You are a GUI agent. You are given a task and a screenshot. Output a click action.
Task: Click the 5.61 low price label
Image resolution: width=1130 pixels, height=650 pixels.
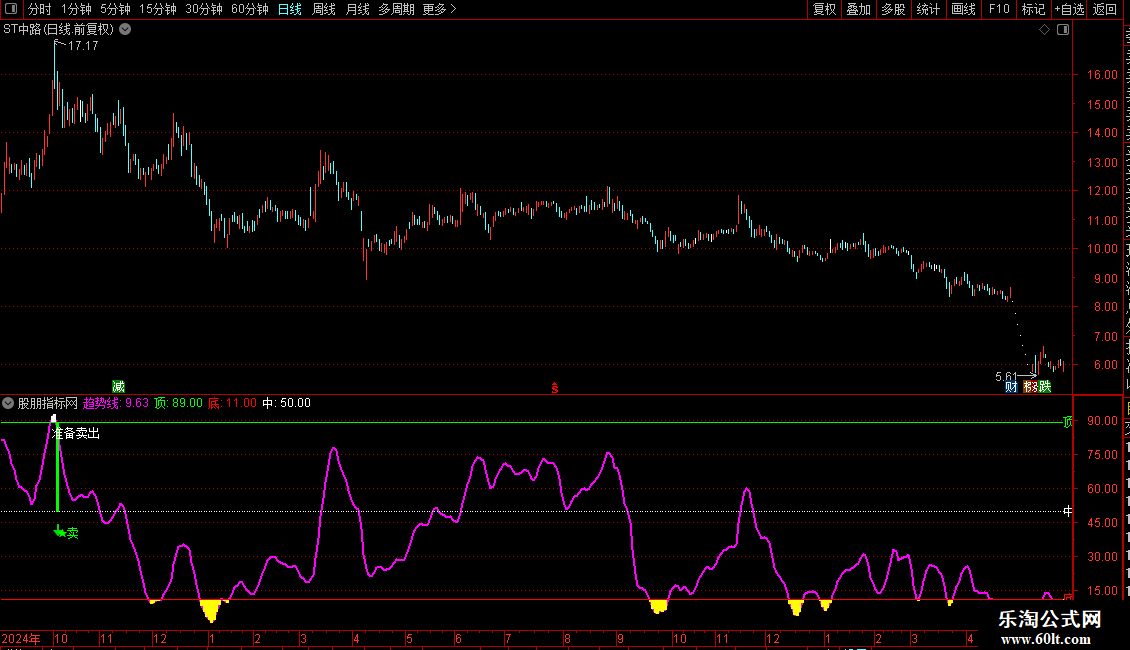tap(1006, 377)
